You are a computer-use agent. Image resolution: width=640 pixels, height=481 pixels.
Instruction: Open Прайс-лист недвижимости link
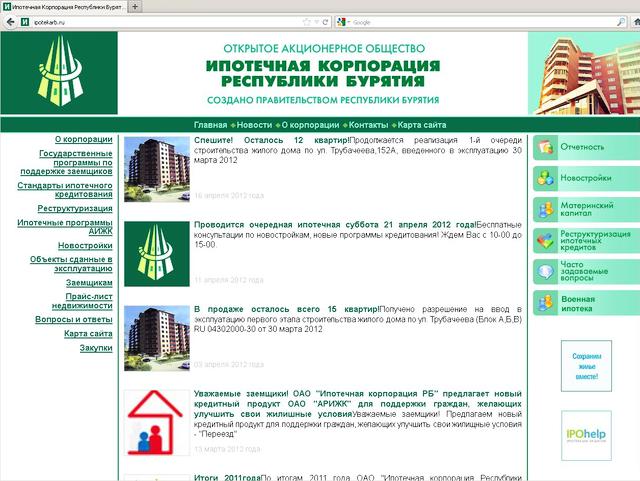pos(82,301)
